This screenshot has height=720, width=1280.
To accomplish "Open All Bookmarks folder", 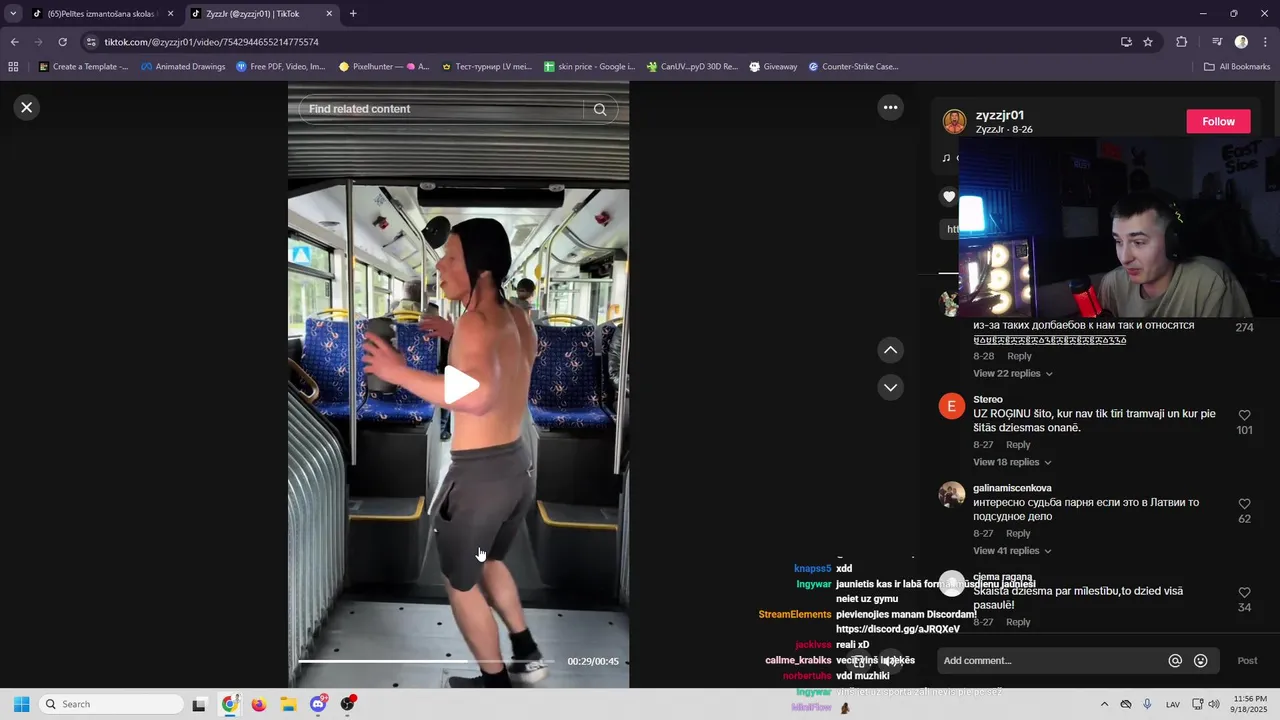I will [x=1237, y=67].
